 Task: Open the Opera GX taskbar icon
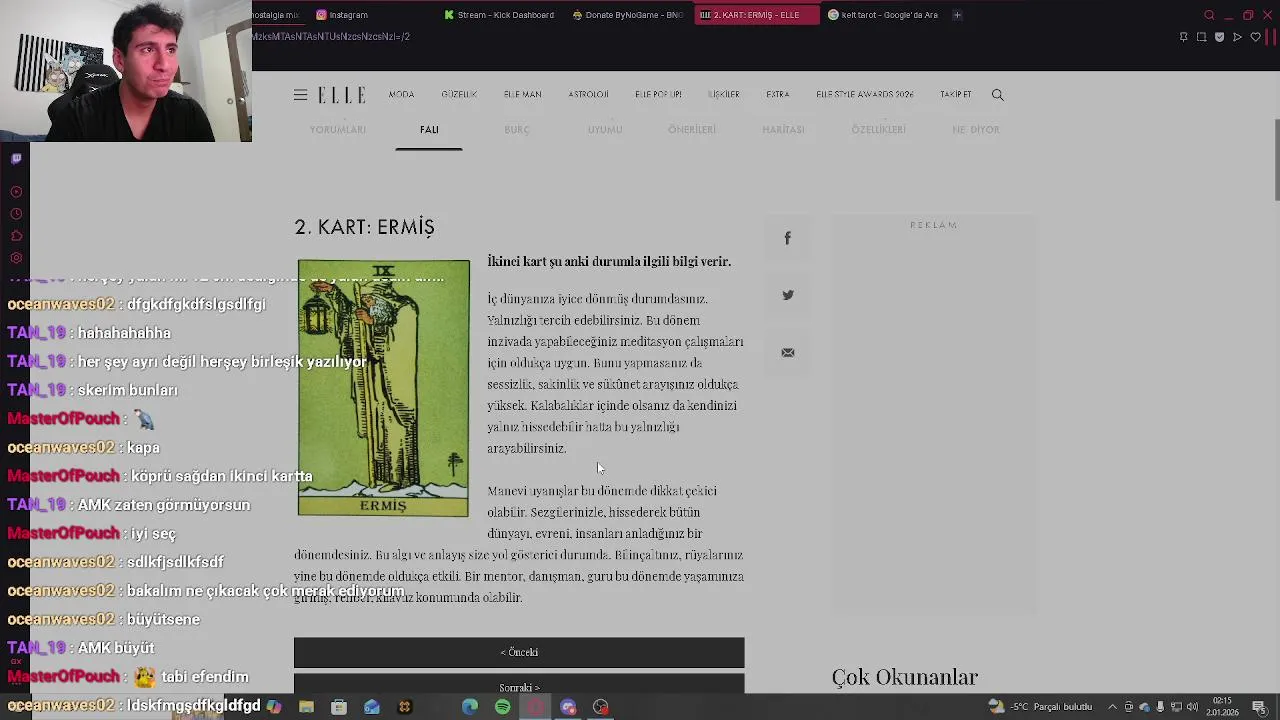[535, 707]
